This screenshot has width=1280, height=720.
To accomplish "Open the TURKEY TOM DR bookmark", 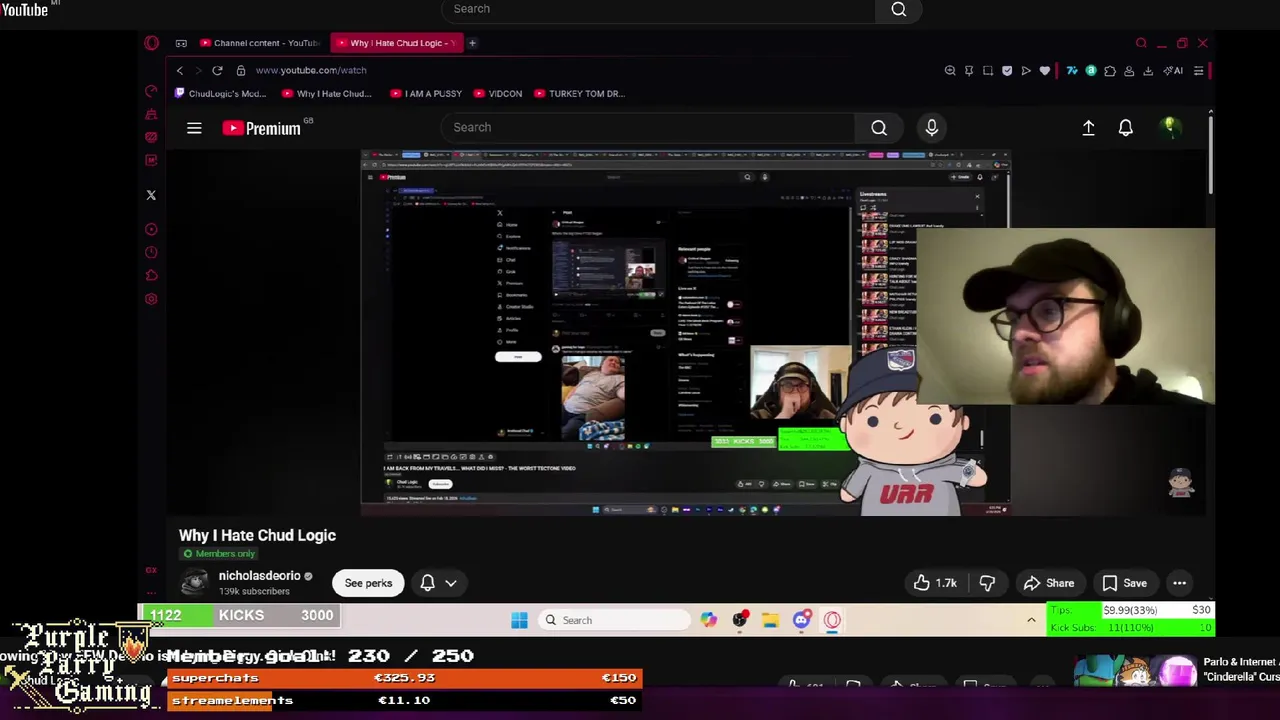I will coord(580,94).
